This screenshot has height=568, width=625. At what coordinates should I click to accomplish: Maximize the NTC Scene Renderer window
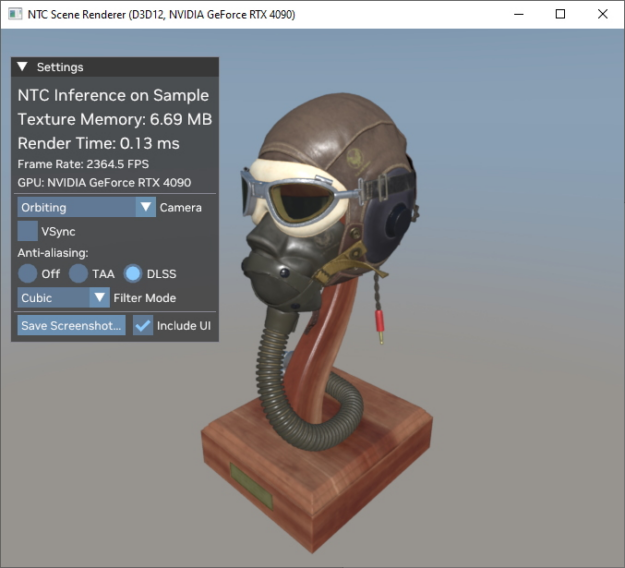pos(560,14)
